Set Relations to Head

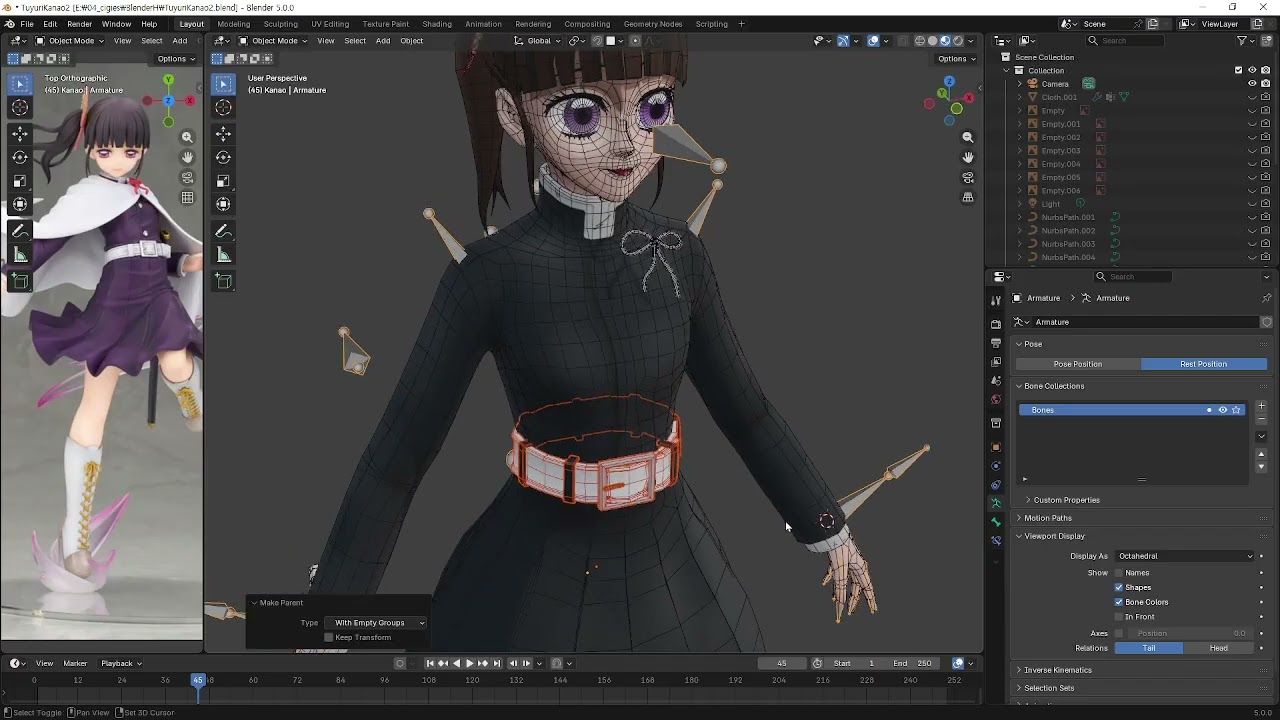click(x=1219, y=648)
